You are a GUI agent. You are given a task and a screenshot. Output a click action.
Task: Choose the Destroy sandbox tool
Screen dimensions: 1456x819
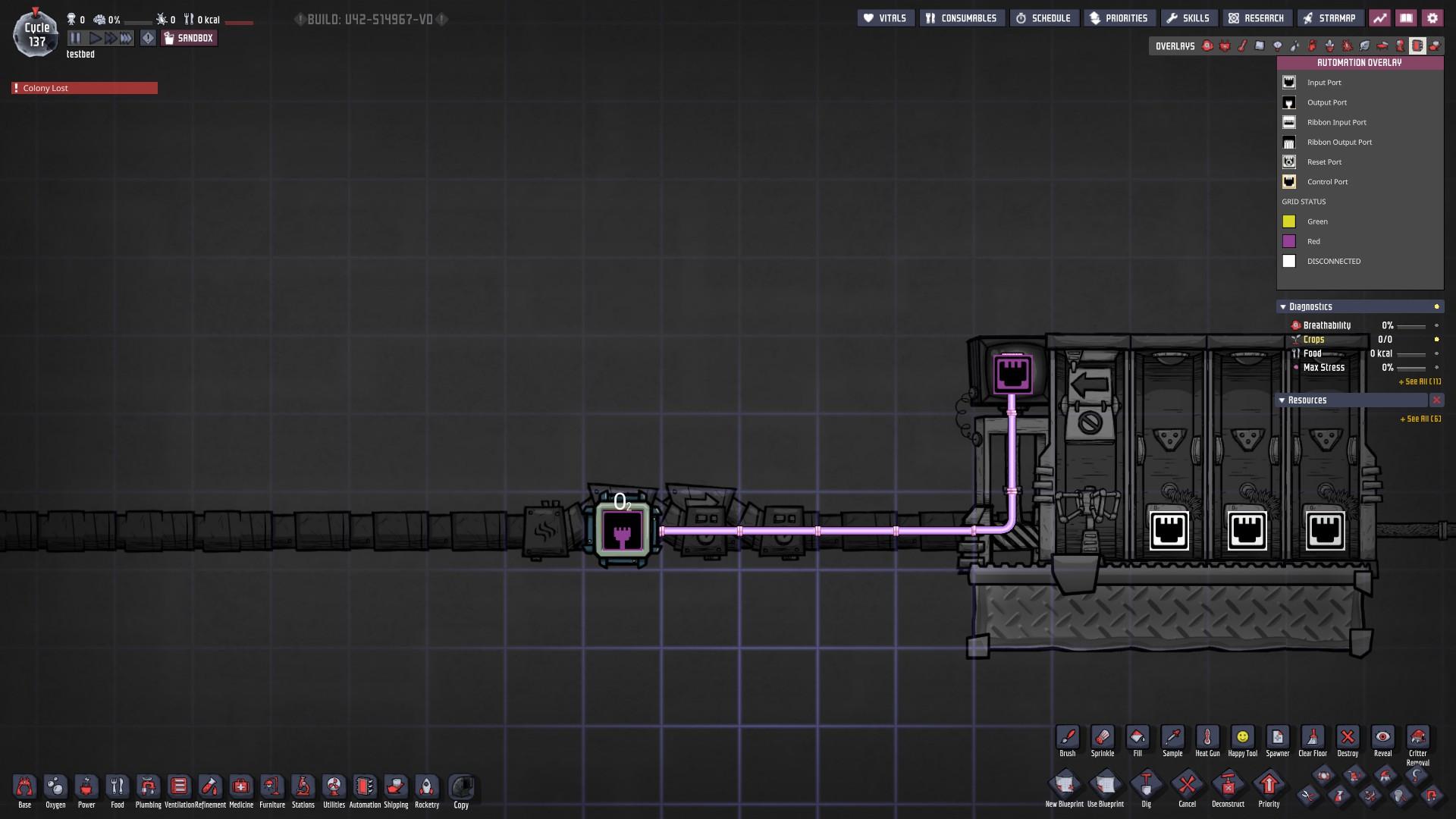click(x=1348, y=738)
